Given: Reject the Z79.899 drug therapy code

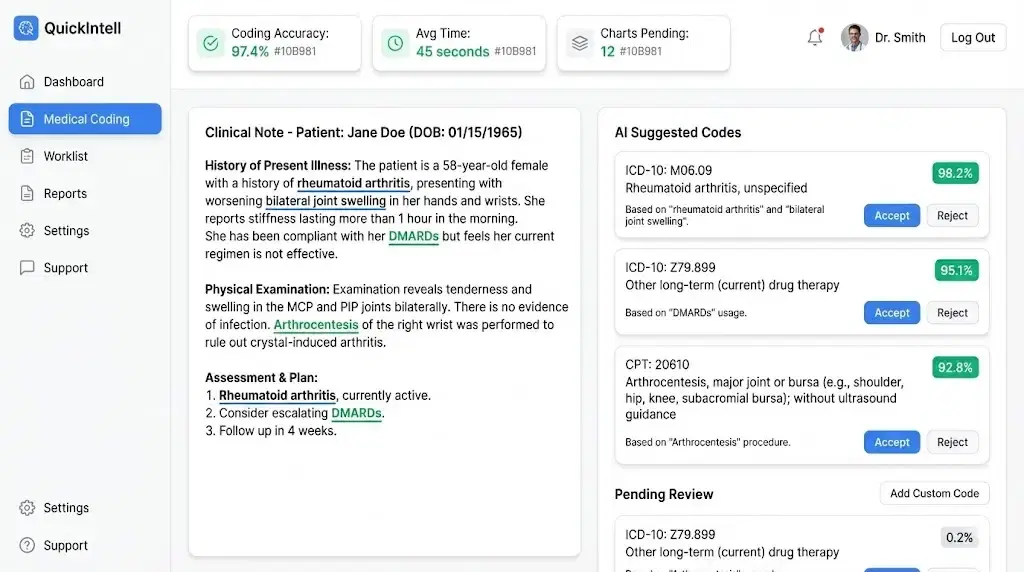Looking at the screenshot, I should (952, 313).
